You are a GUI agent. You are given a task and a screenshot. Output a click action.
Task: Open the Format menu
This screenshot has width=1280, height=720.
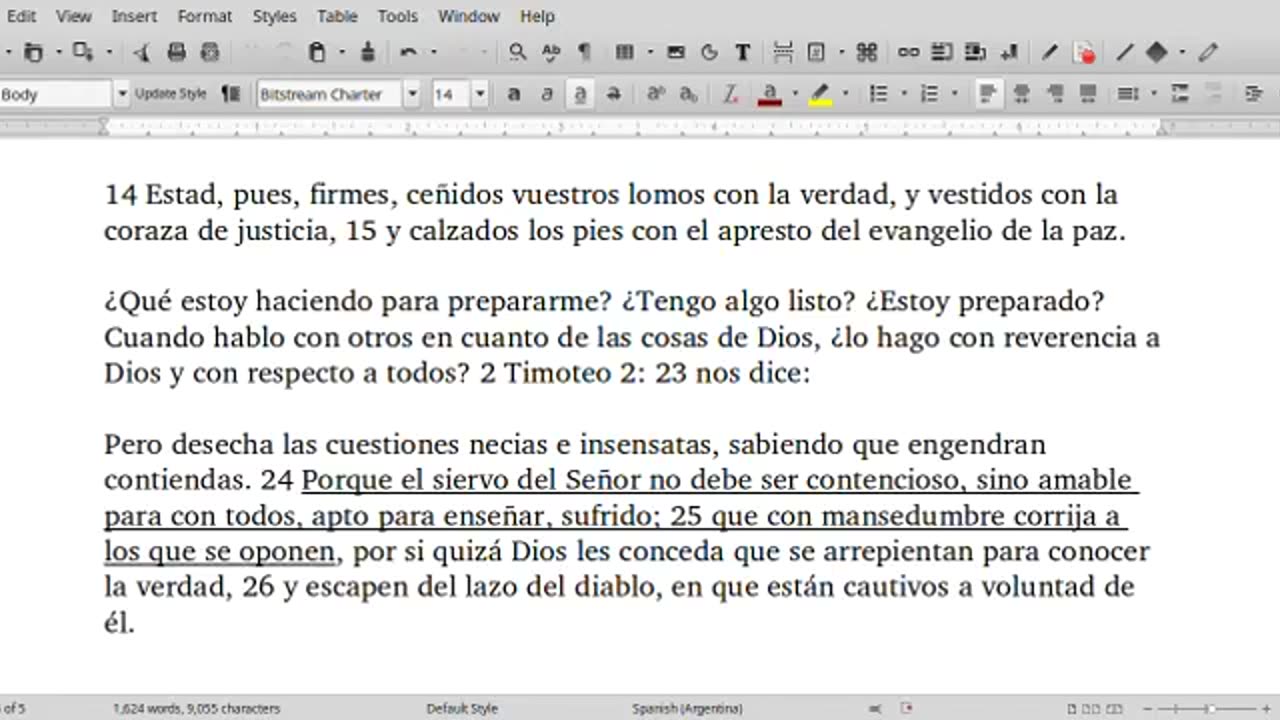click(205, 16)
